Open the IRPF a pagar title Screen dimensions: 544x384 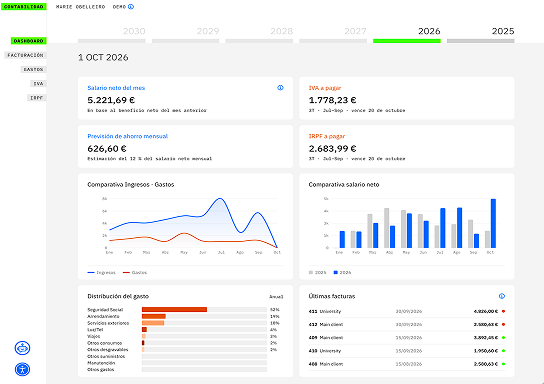[327, 136]
